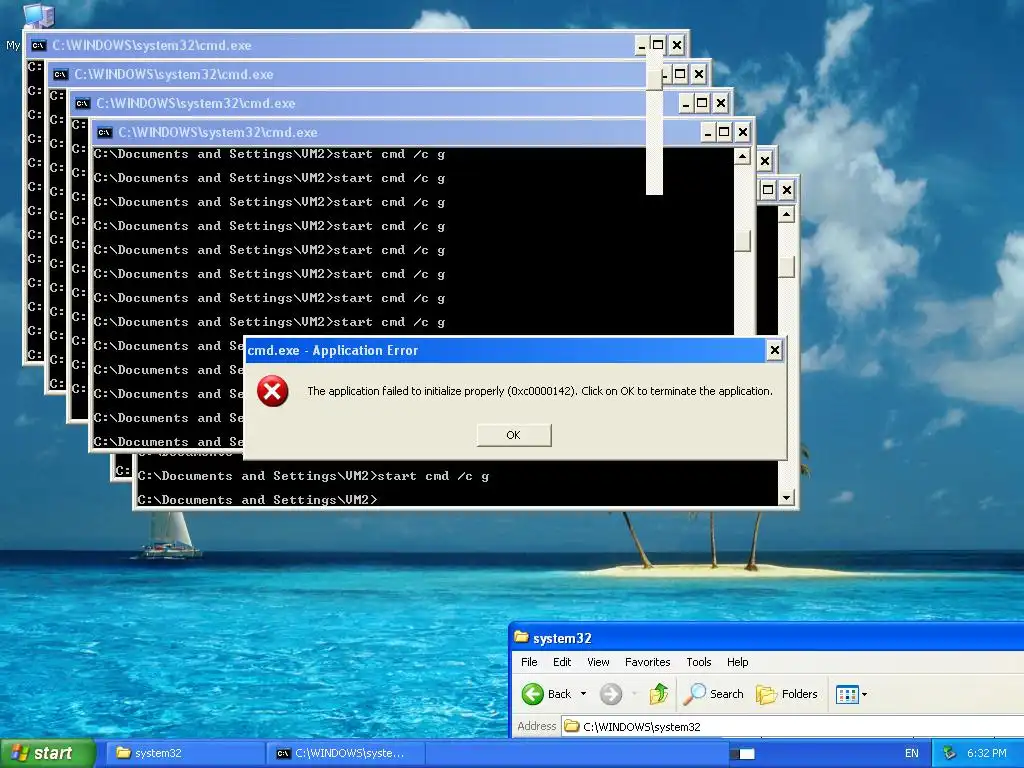The image size is (1024, 768).
Task: Open Help menu in system32 window
Action: 737,662
